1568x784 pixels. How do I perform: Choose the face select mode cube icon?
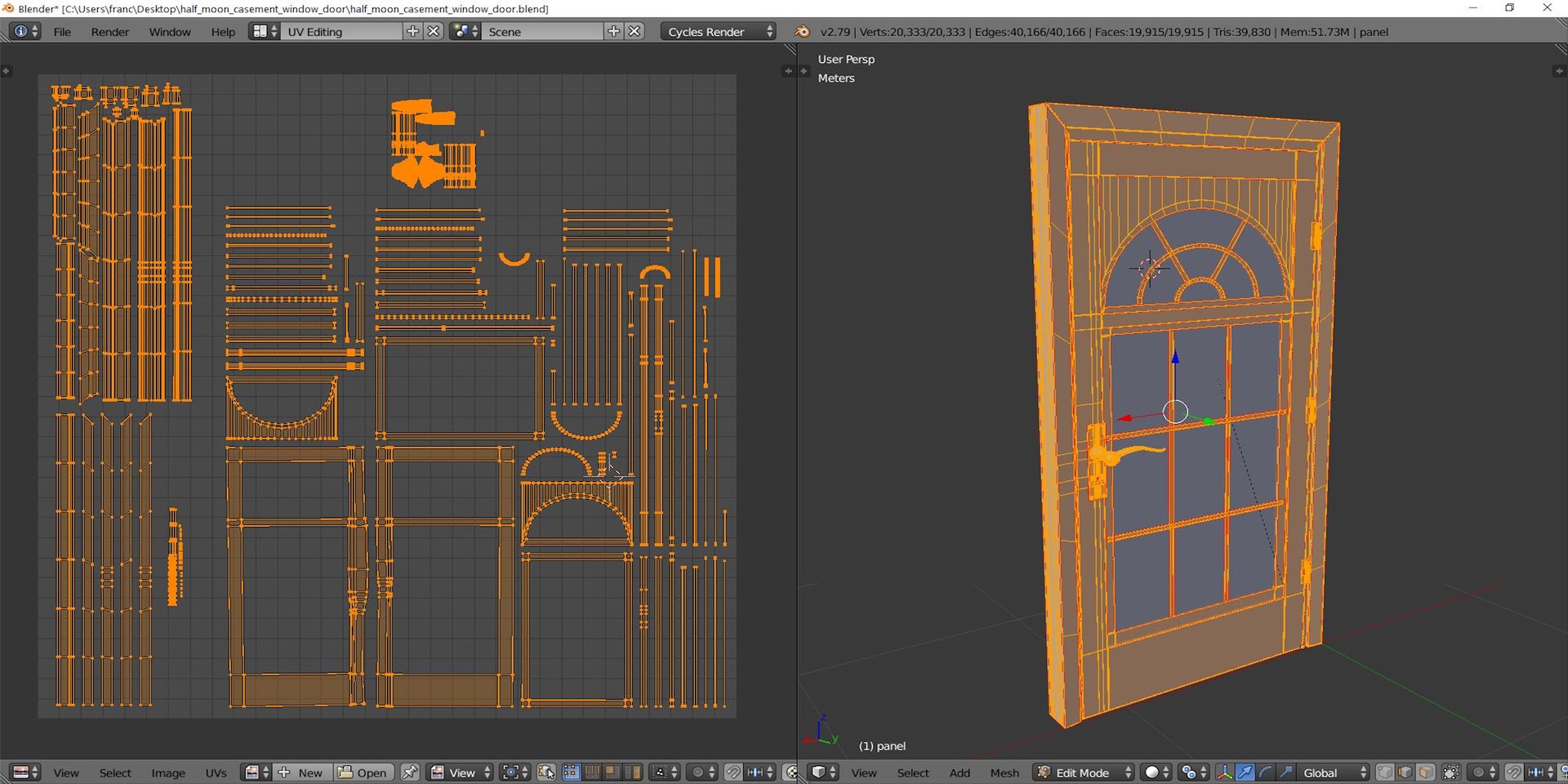click(x=1425, y=773)
